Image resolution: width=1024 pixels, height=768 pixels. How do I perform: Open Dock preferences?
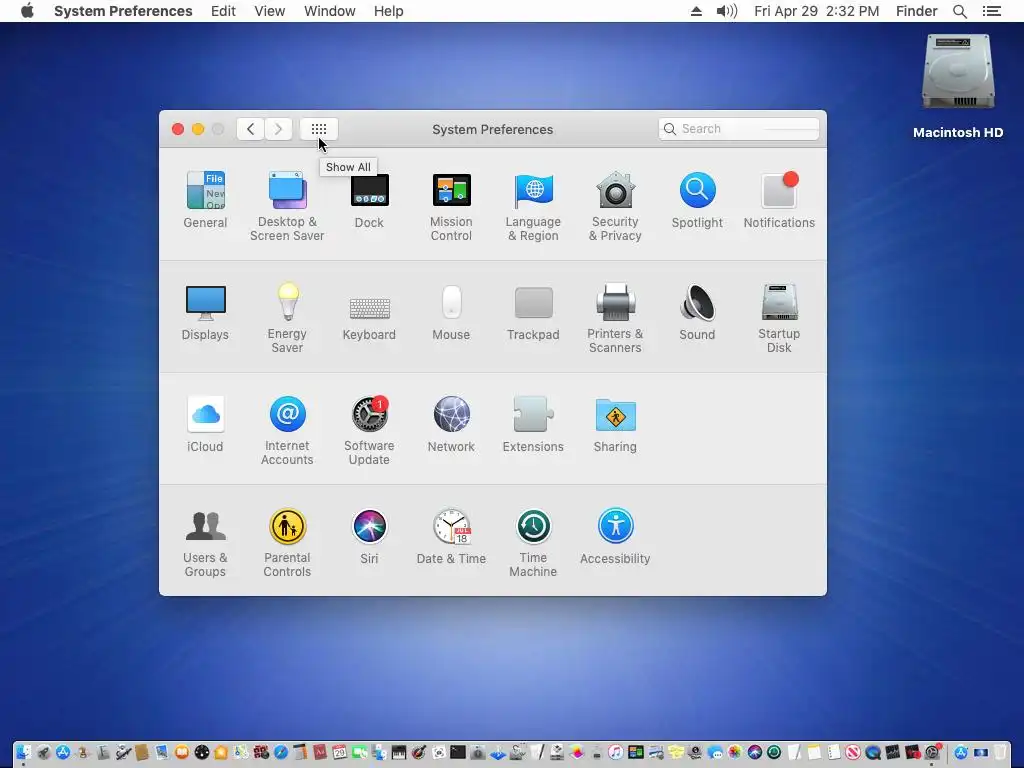369,200
